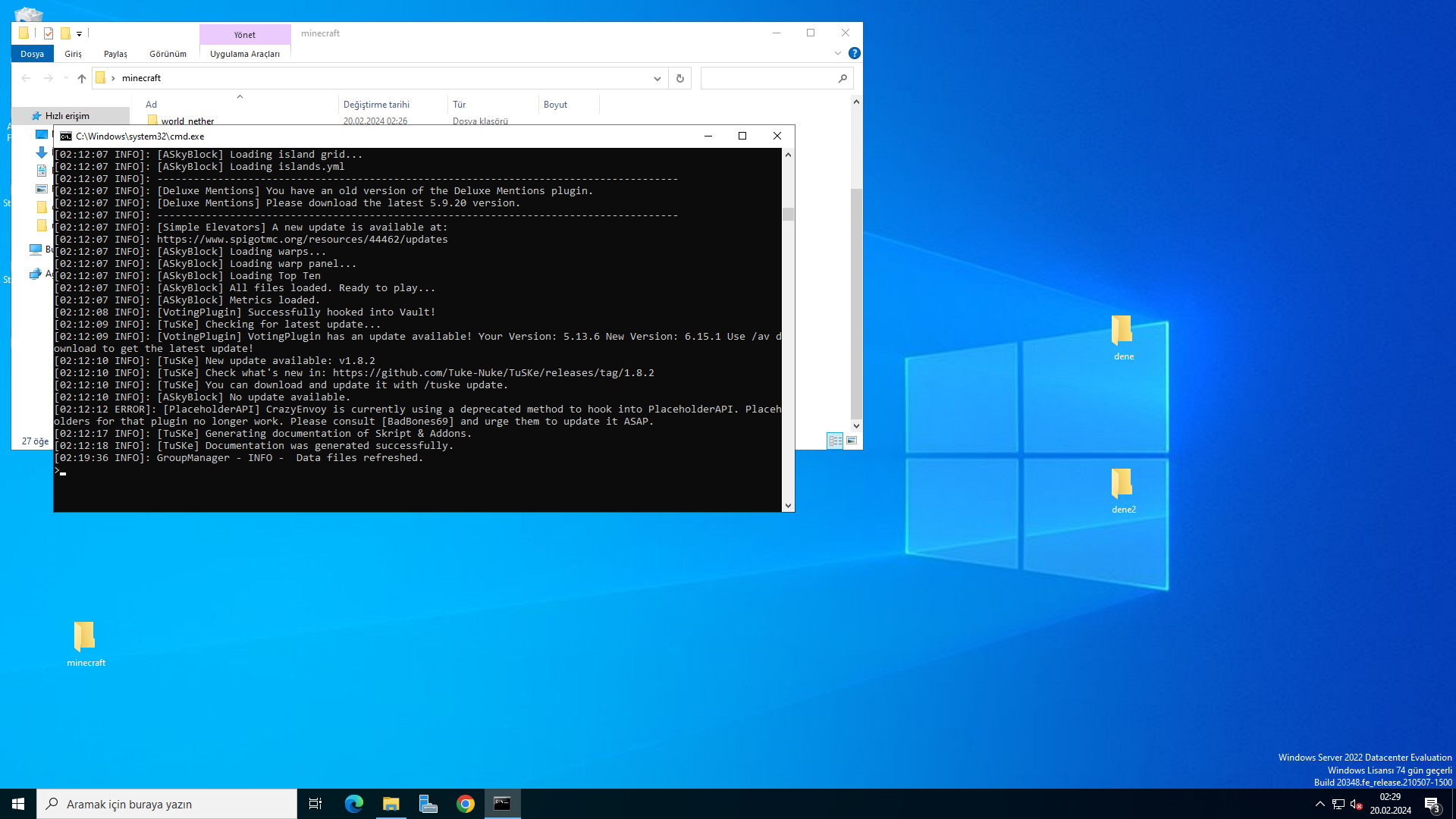Open Customize Quick Access Toolbar dropdown
This screenshot has width=1456, height=819.
pos(79,33)
